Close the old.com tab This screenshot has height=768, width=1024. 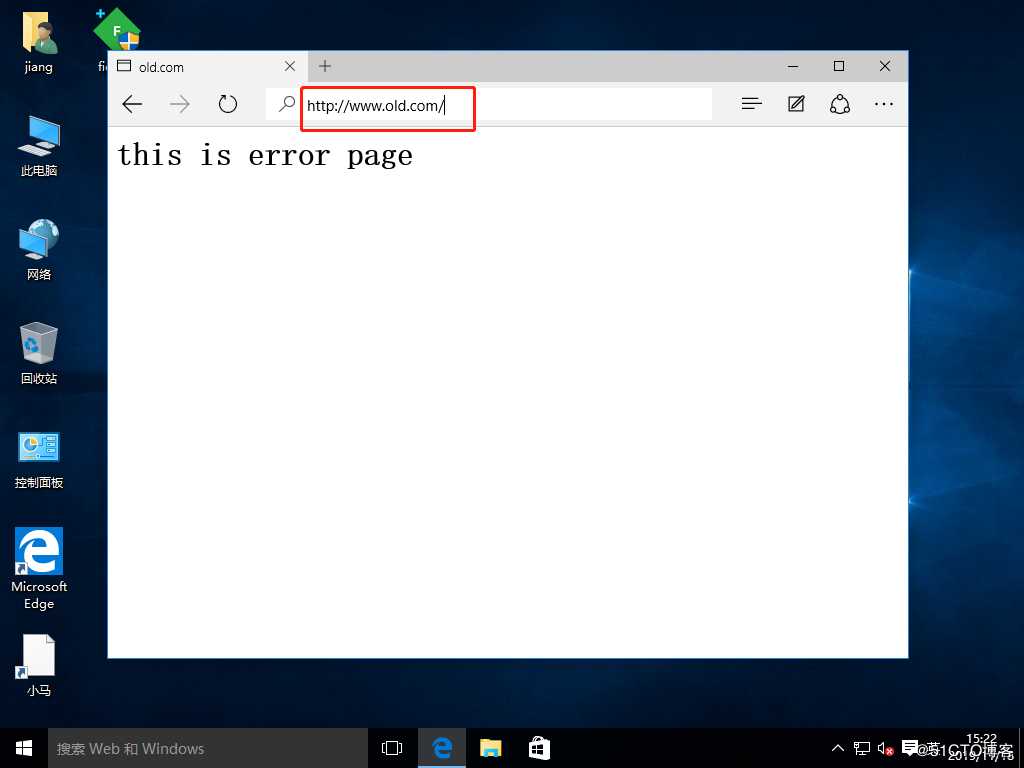click(290, 66)
